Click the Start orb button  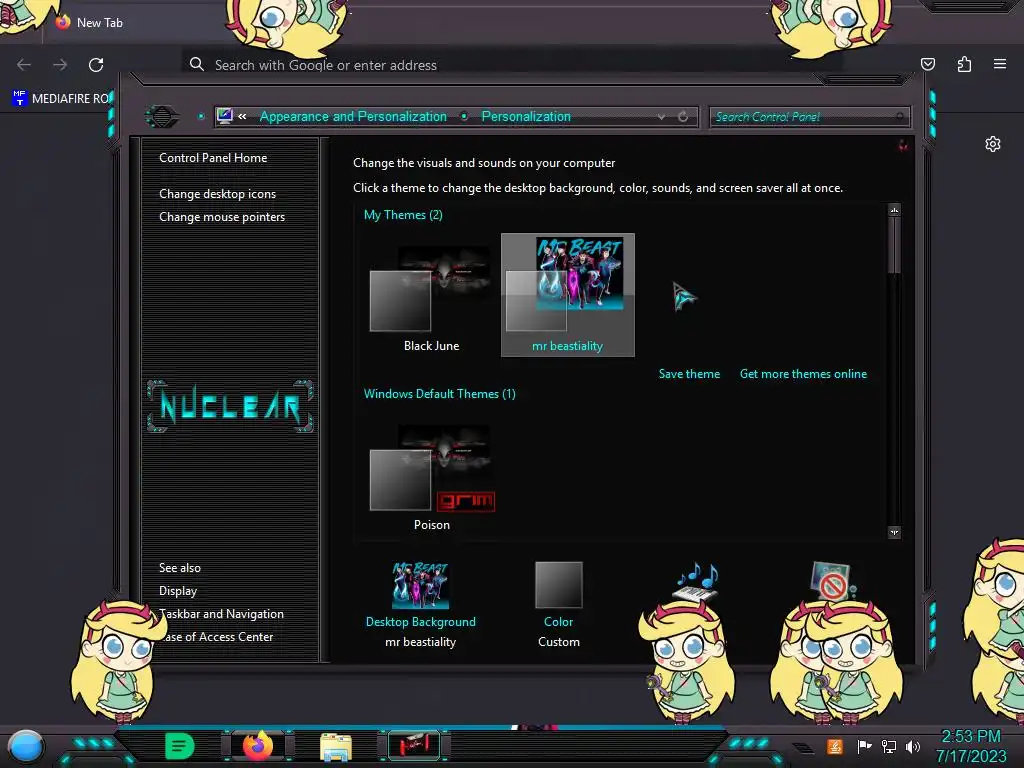26,747
